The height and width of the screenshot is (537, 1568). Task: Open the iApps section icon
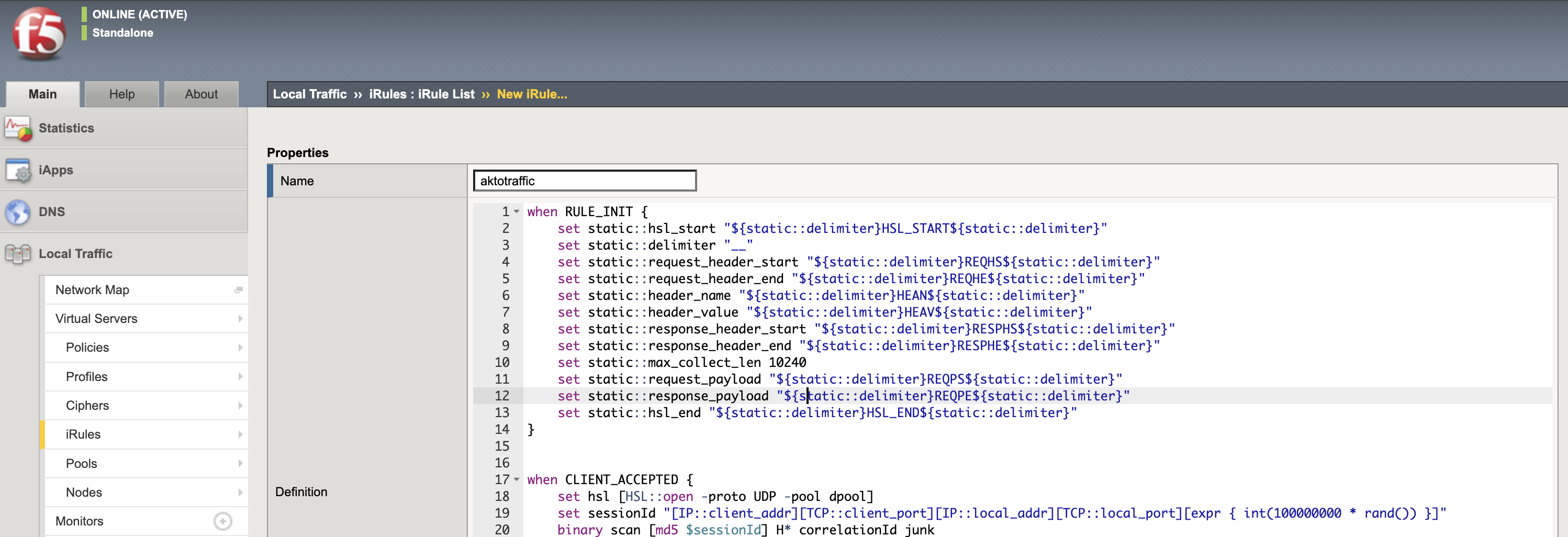tap(18, 171)
